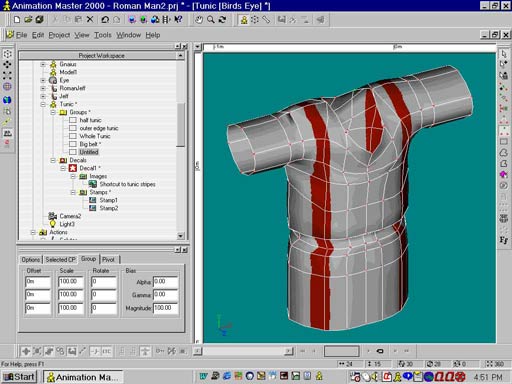Image resolution: width=512 pixels, height=384 pixels.
Task: Select Stamp2 in the project tree
Action: click(x=109, y=208)
